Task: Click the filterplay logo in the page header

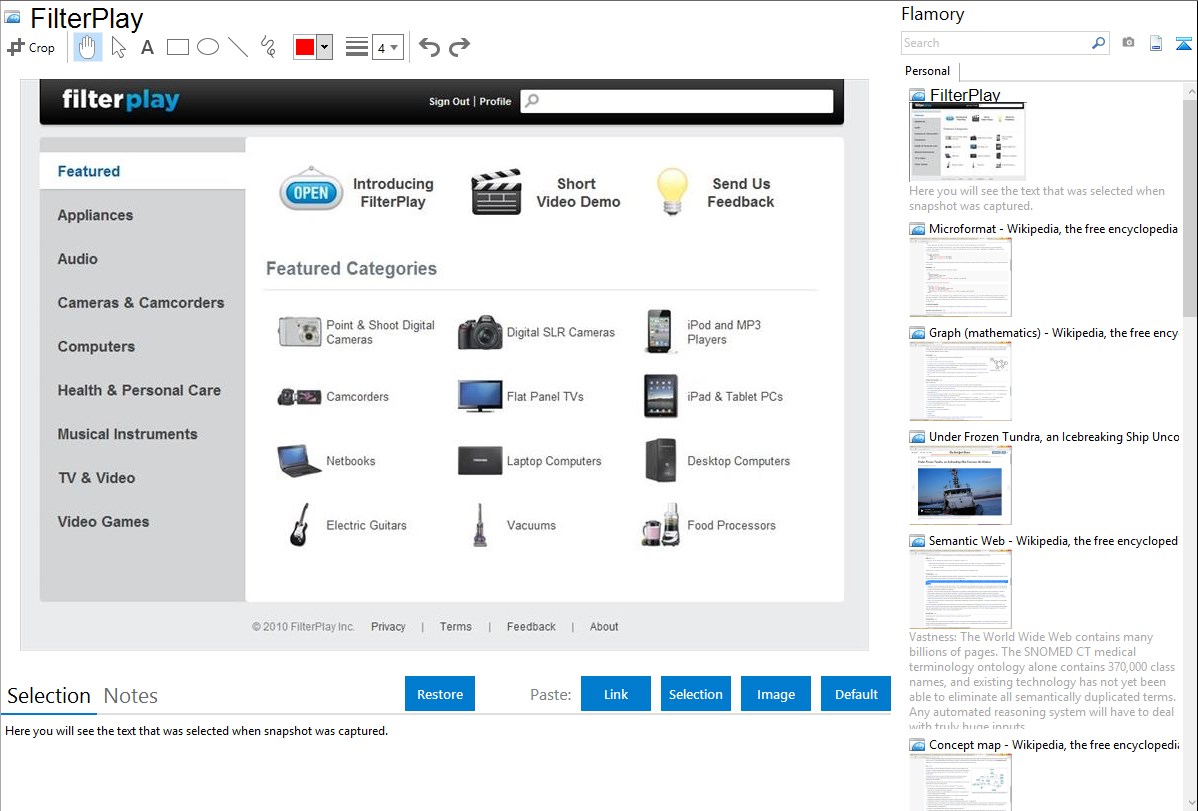Action: (x=121, y=100)
